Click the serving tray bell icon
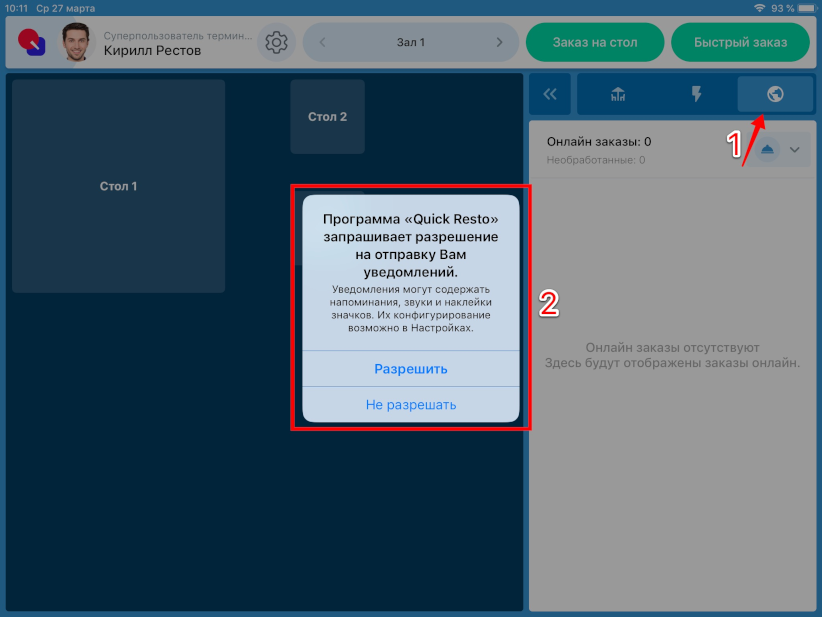Viewport: 822px width, 617px height. pyautogui.click(x=767, y=150)
